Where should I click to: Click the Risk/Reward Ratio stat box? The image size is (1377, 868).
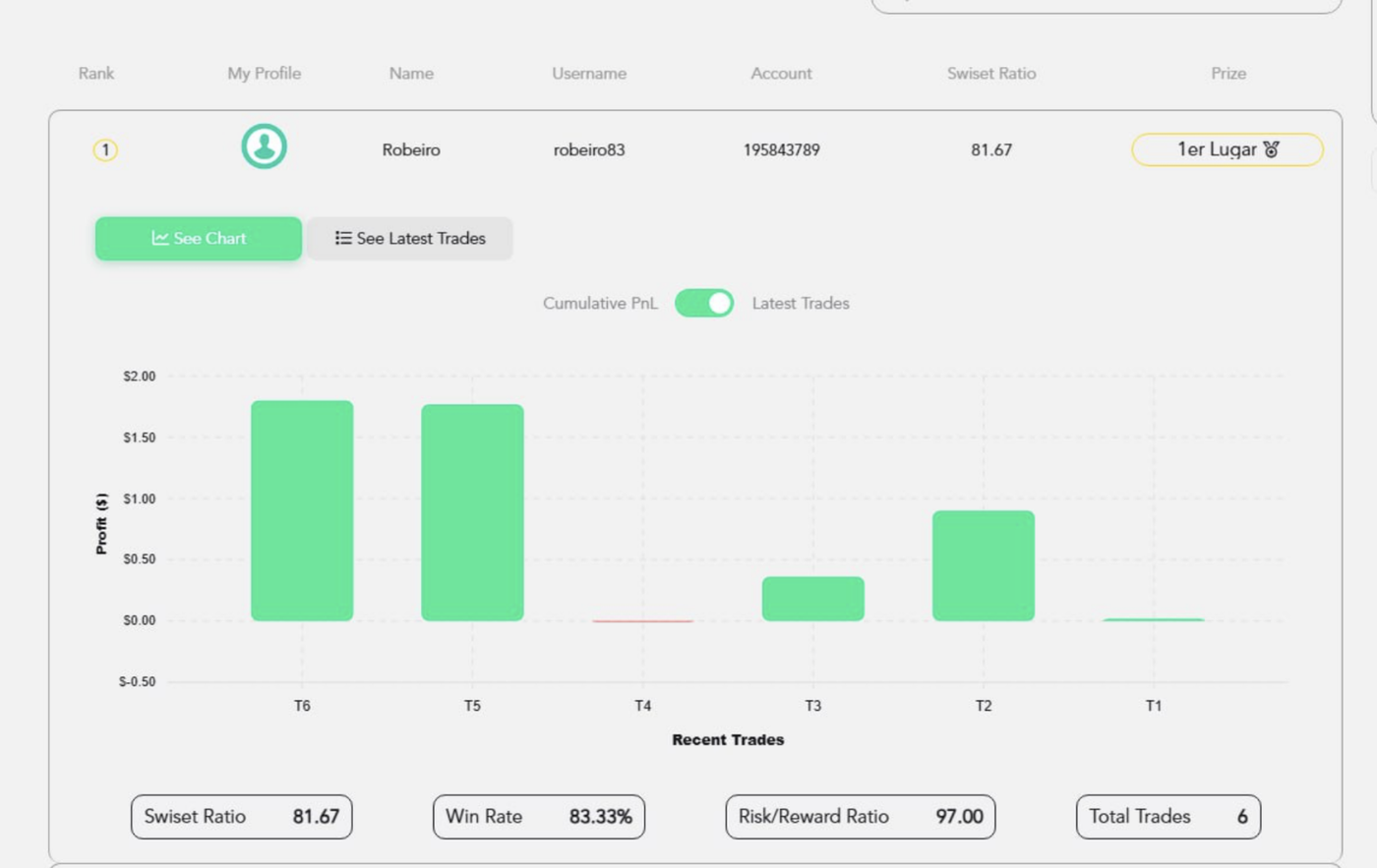(x=860, y=817)
